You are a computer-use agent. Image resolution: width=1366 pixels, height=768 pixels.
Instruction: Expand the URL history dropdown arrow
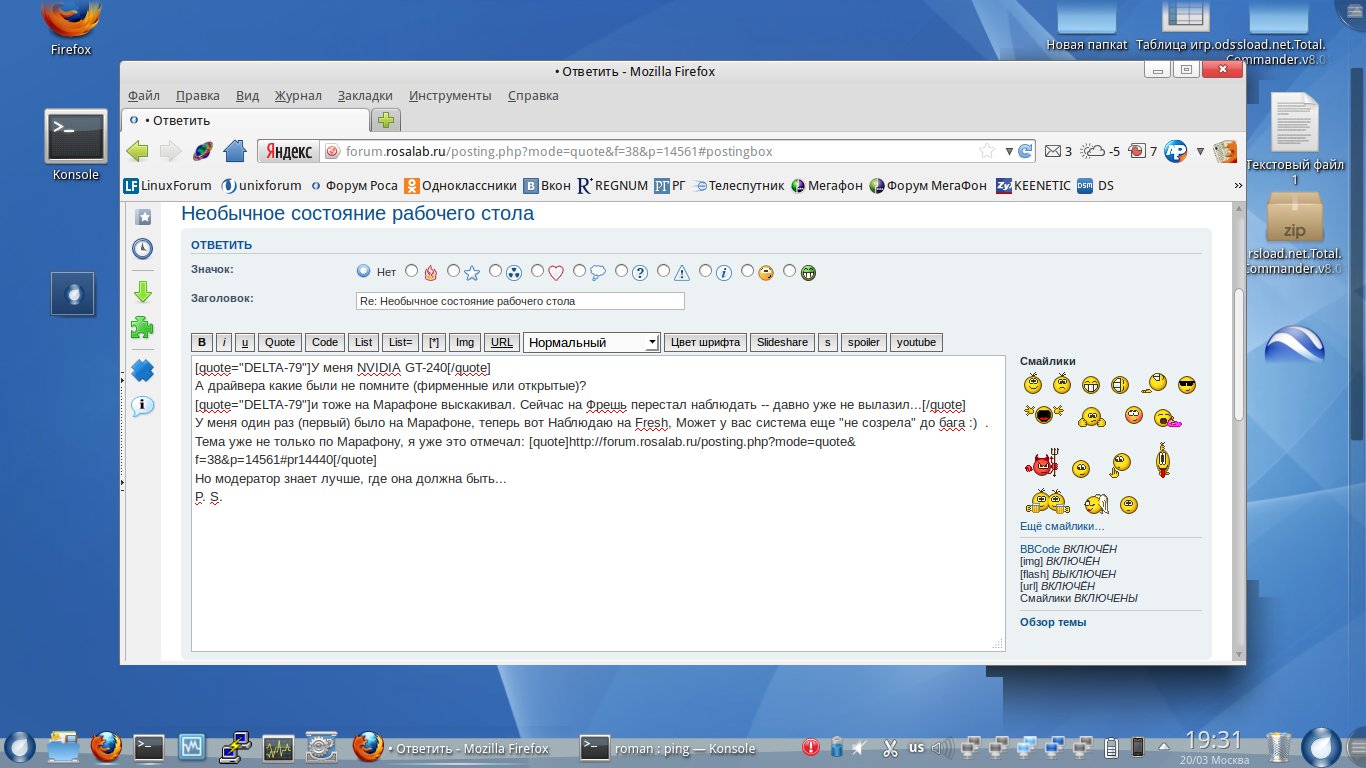[1009, 151]
